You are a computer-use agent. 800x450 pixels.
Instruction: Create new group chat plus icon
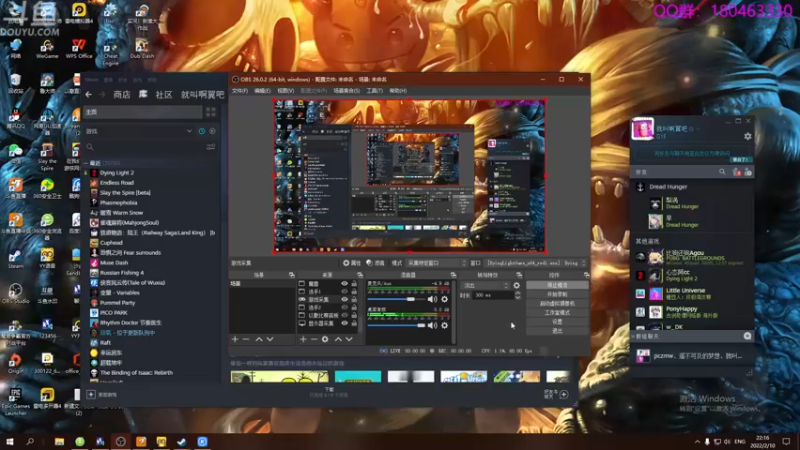pos(747,336)
